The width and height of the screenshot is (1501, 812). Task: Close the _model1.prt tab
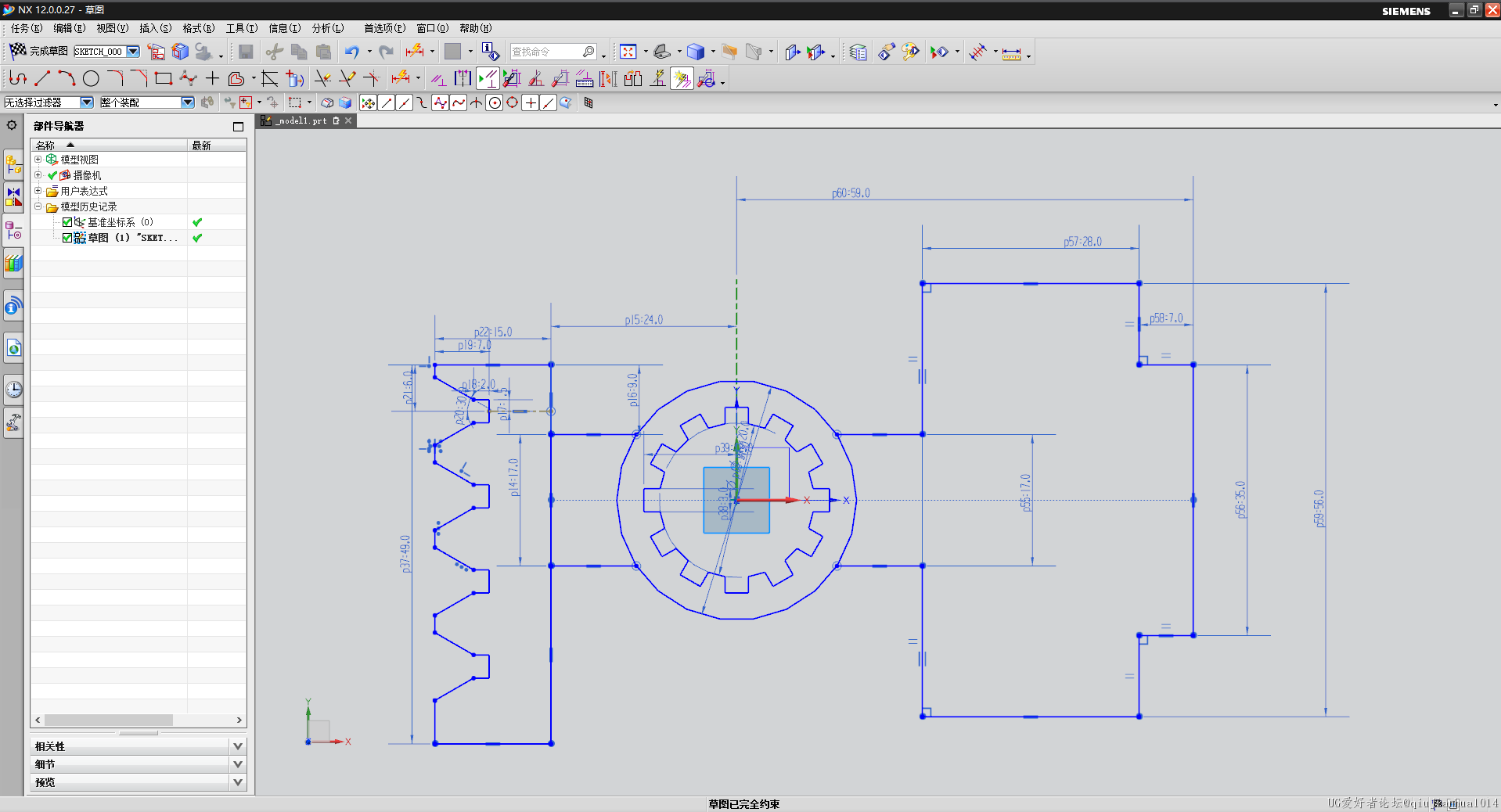348,120
